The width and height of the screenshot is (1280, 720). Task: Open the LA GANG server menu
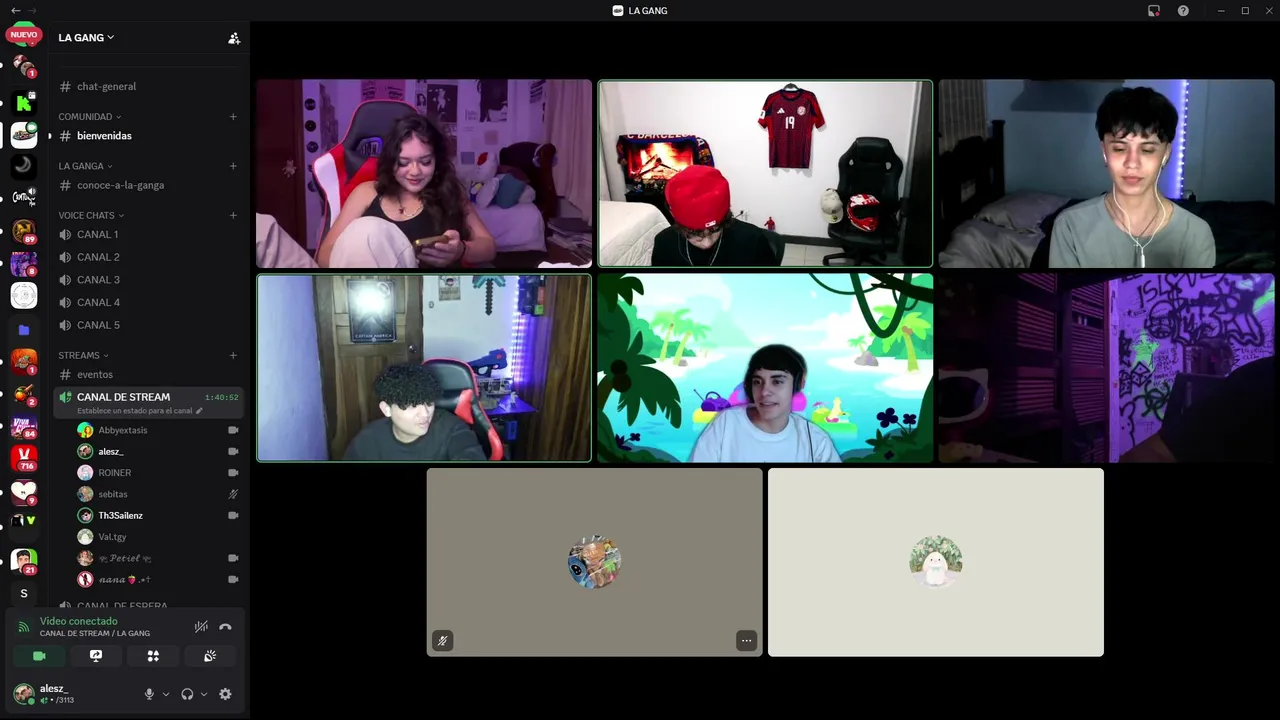[86, 37]
